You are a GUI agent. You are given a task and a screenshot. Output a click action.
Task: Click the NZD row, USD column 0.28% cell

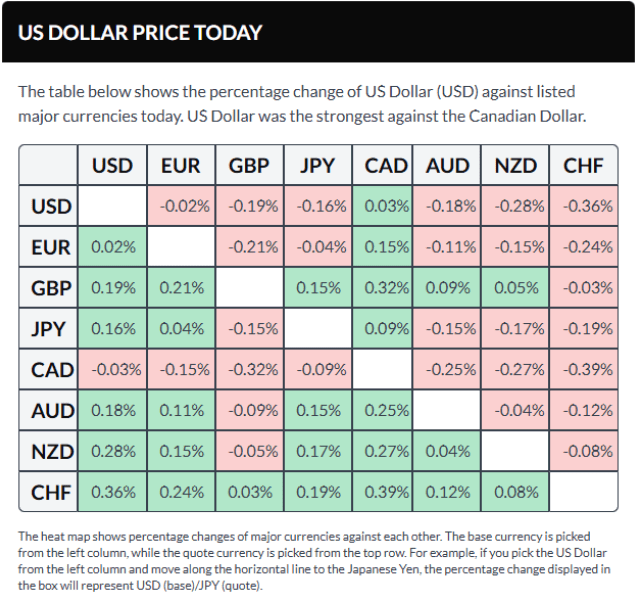[x=112, y=451]
